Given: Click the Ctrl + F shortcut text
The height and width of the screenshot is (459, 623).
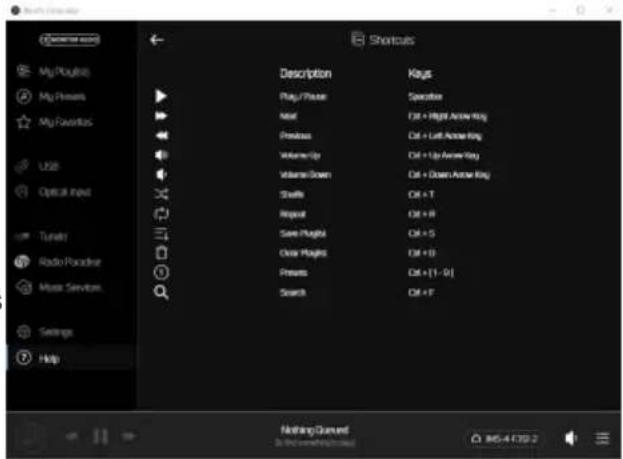Looking at the screenshot, I should [x=421, y=293].
